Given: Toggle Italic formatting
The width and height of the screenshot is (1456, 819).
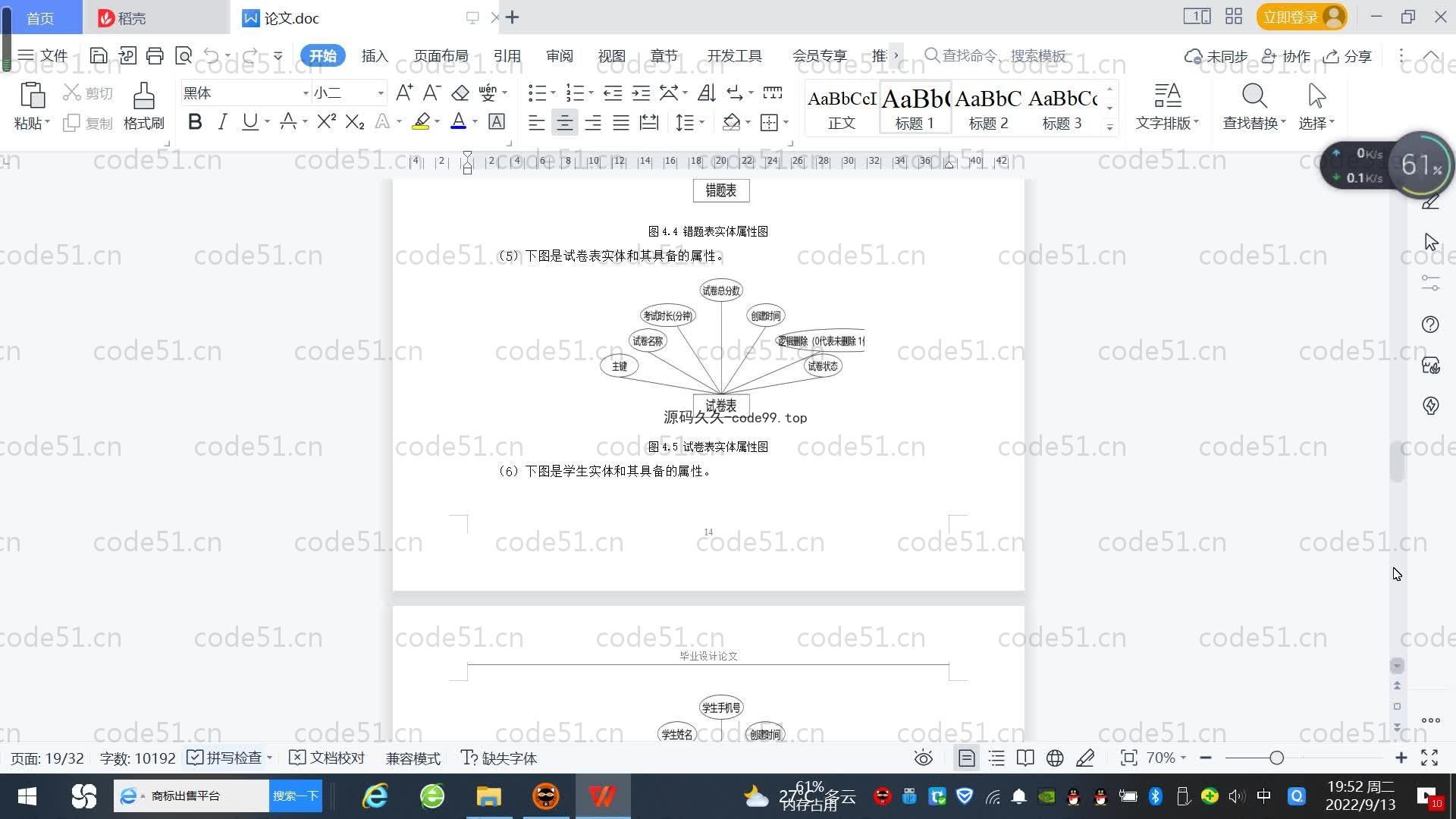Looking at the screenshot, I should click(x=222, y=121).
